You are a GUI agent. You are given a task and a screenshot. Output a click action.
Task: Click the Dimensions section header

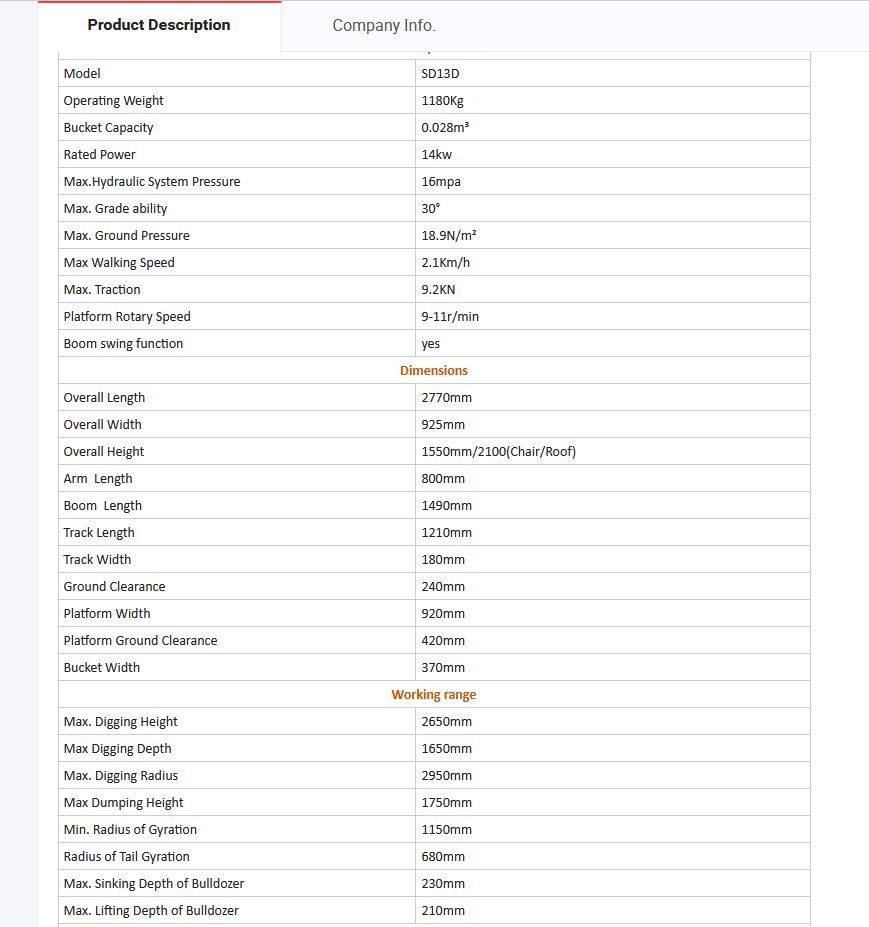(x=433, y=370)
